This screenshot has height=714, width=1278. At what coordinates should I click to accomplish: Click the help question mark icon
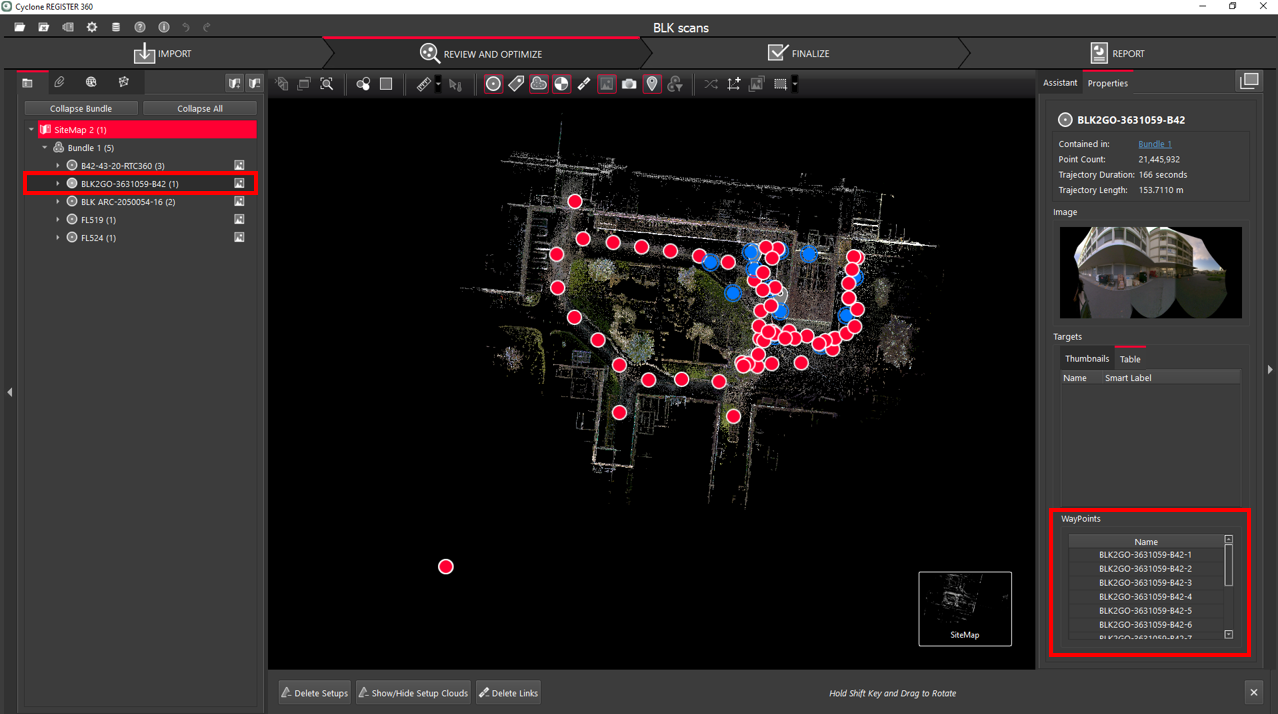click(140, 27)
